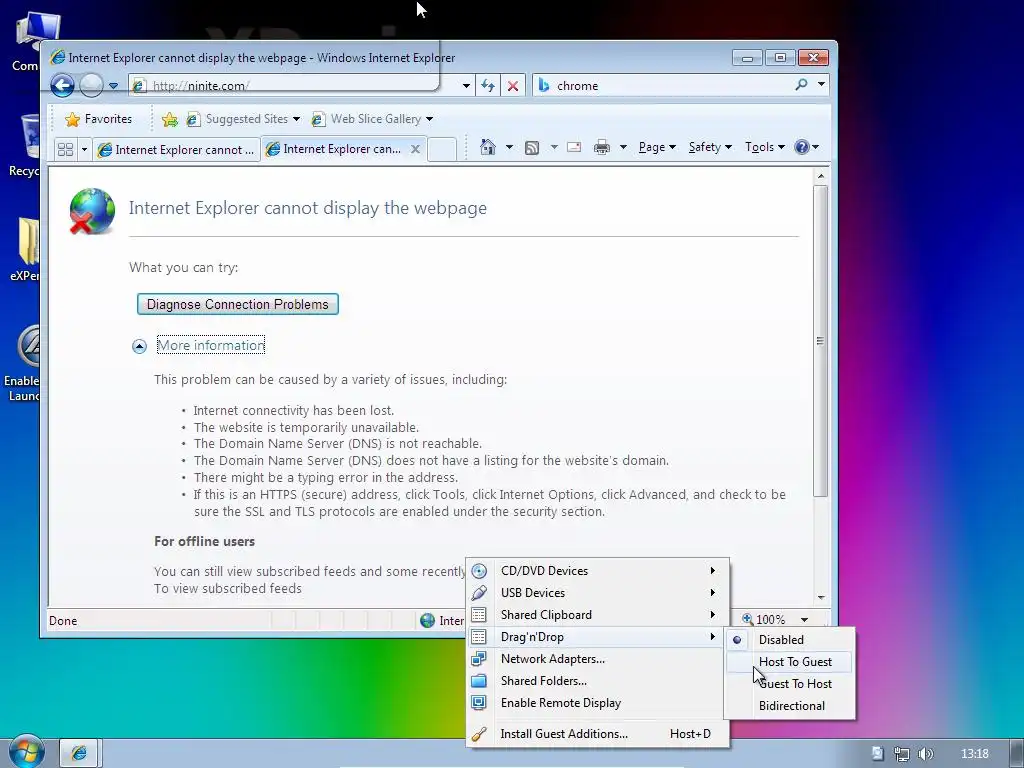The height and width of the screenshot is (768, 1024).
Task: Click the Action Center flag tray icon
Action: [x=878, y=754]
